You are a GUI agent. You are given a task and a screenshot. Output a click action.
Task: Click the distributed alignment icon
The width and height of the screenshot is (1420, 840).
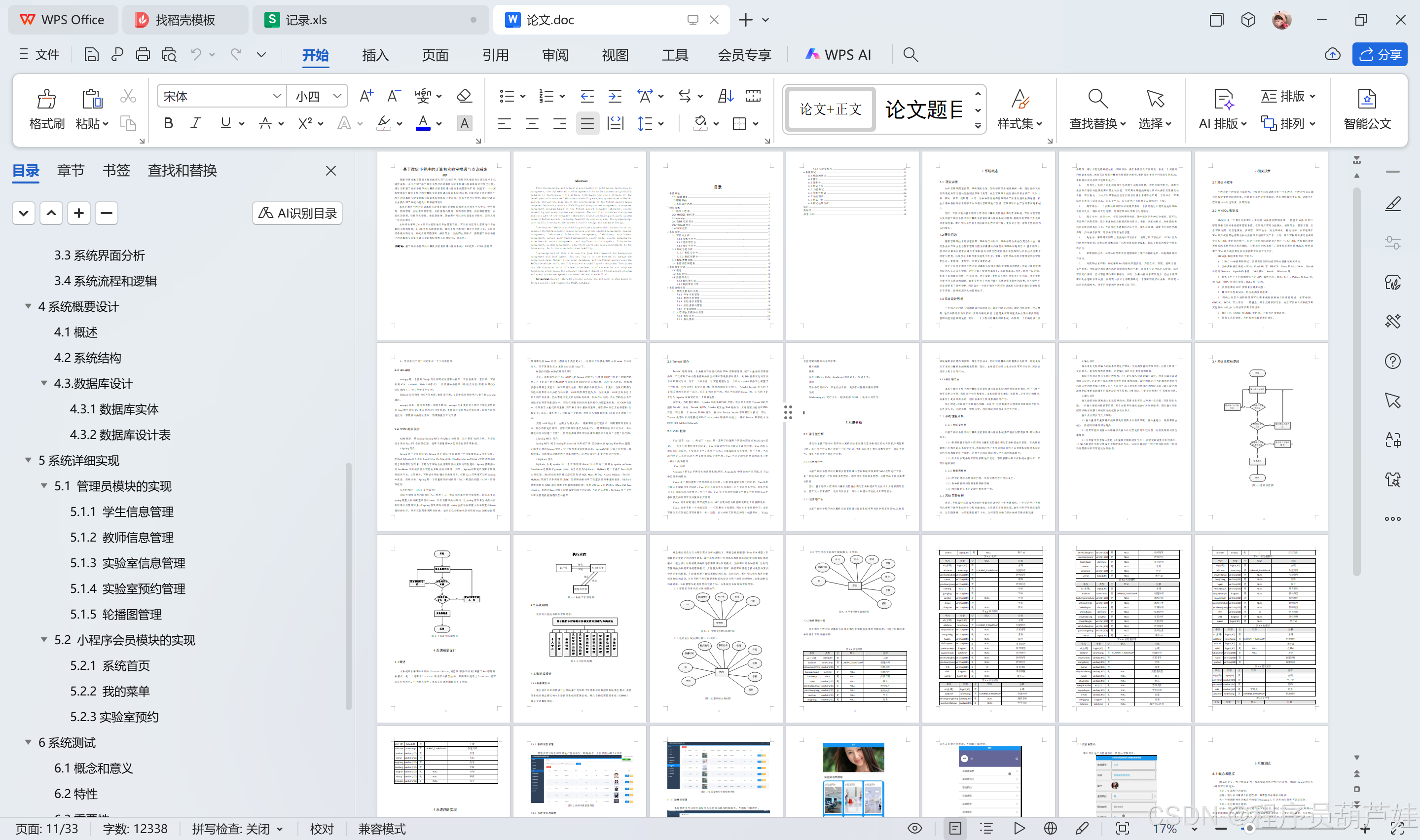[x=615, y=123]
